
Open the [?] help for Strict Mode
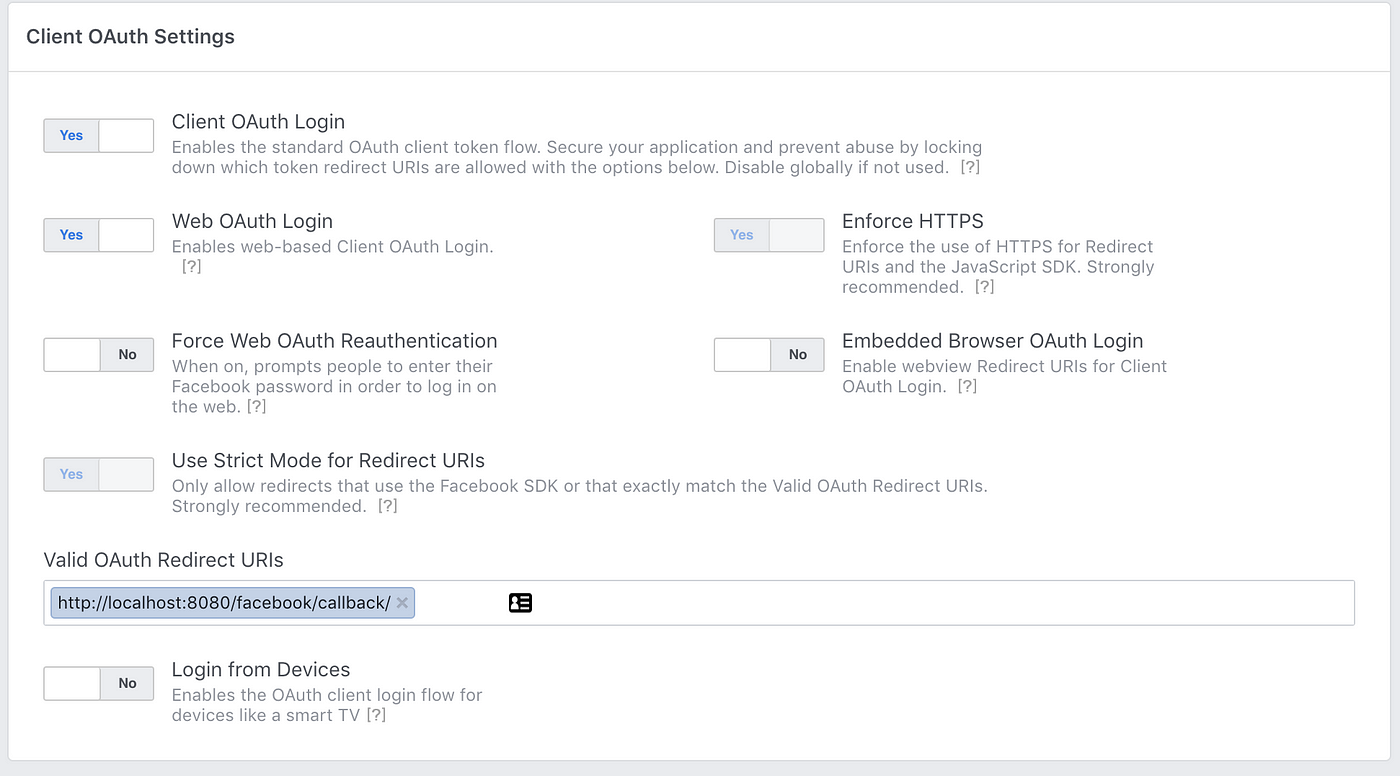click(387, 506)
